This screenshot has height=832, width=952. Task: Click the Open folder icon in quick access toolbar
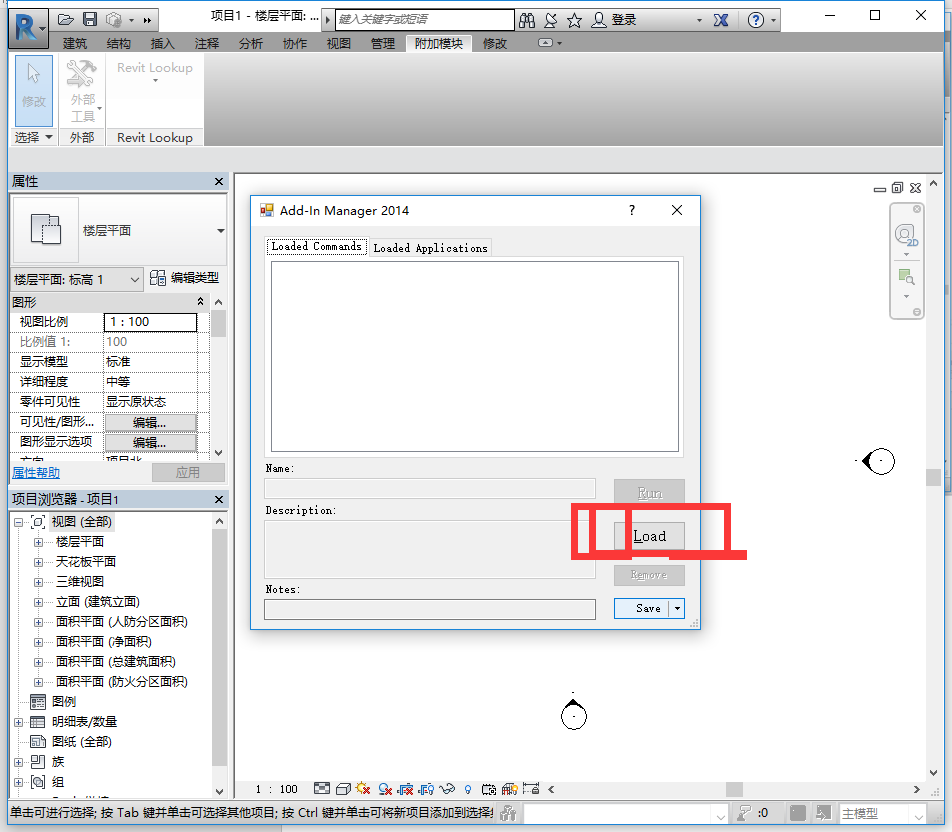66,20
